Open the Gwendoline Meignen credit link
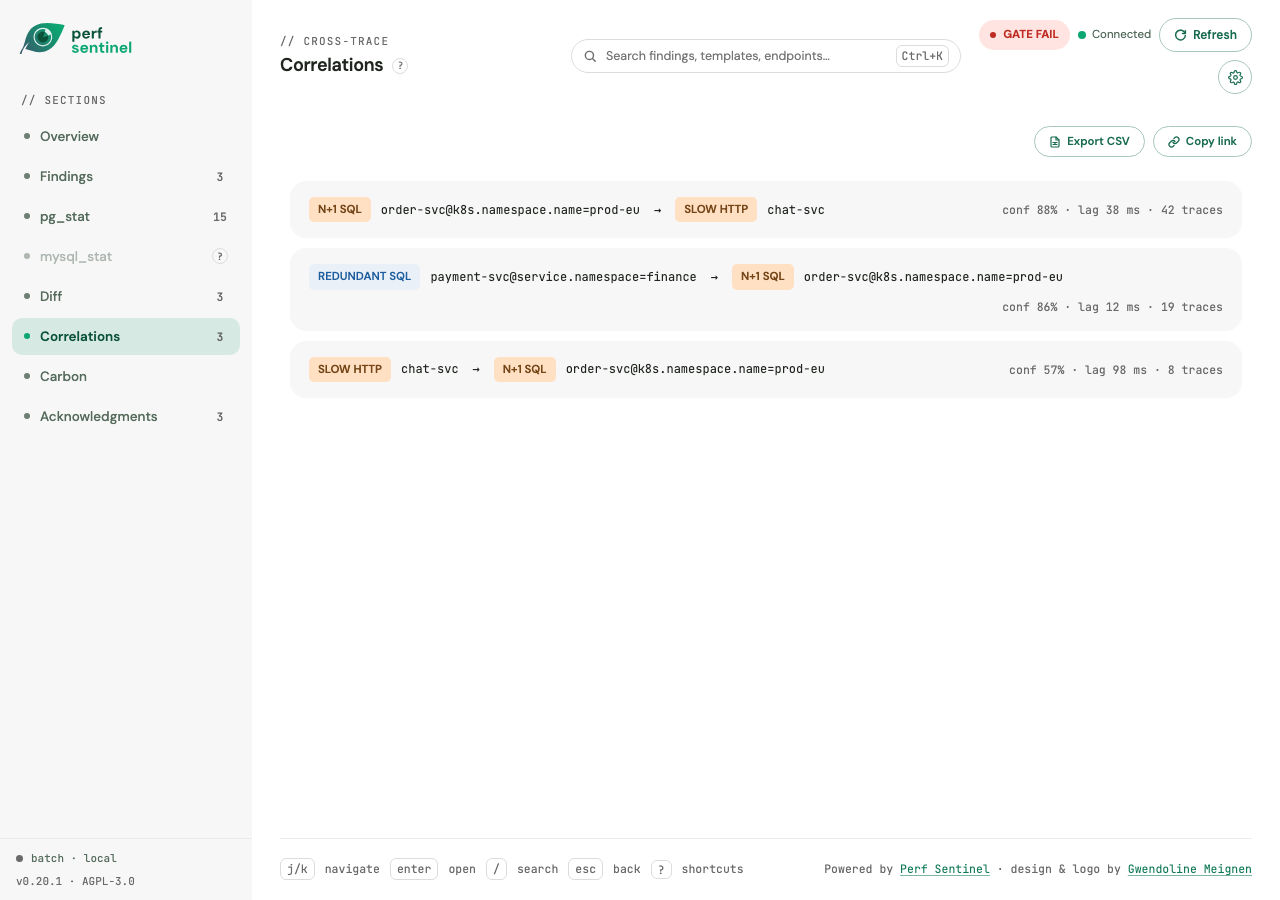Screen dimensions: 1280x900 pyautogui.click(x=1190, y=869)
